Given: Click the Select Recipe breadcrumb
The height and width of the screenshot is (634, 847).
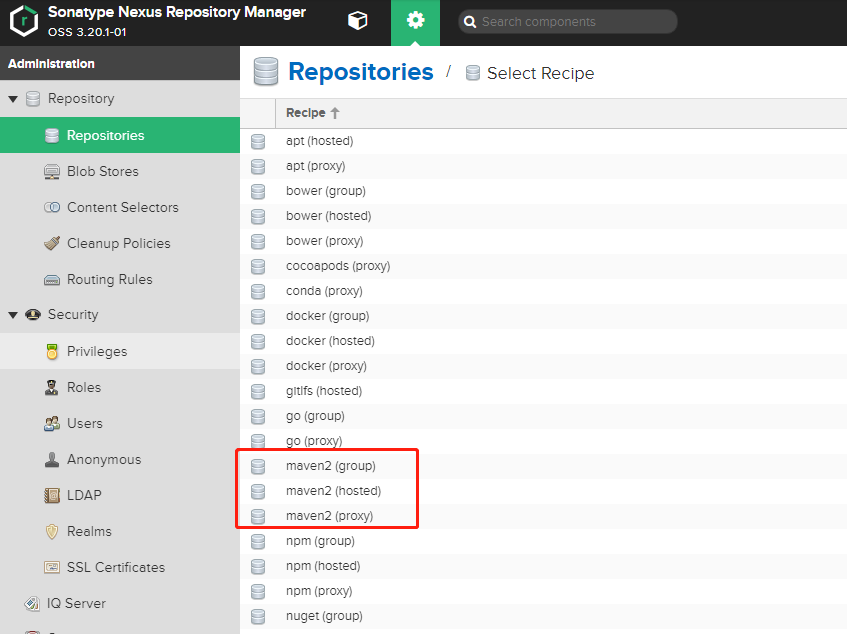Looking at the screenshot, I should [540, 73].
